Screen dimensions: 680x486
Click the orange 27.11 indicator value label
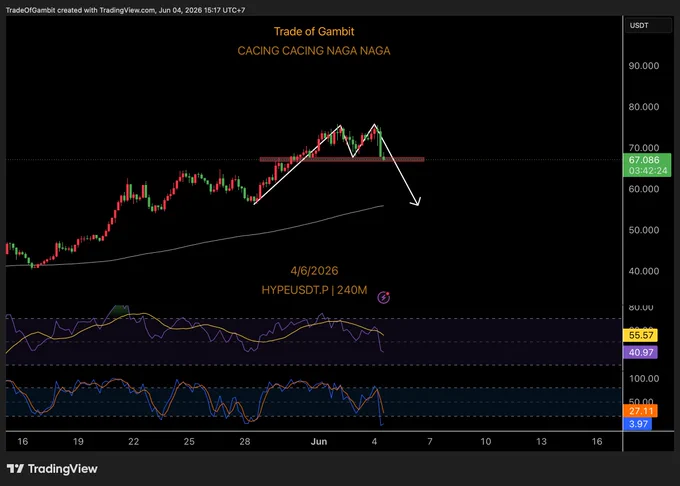coord(640,411)
